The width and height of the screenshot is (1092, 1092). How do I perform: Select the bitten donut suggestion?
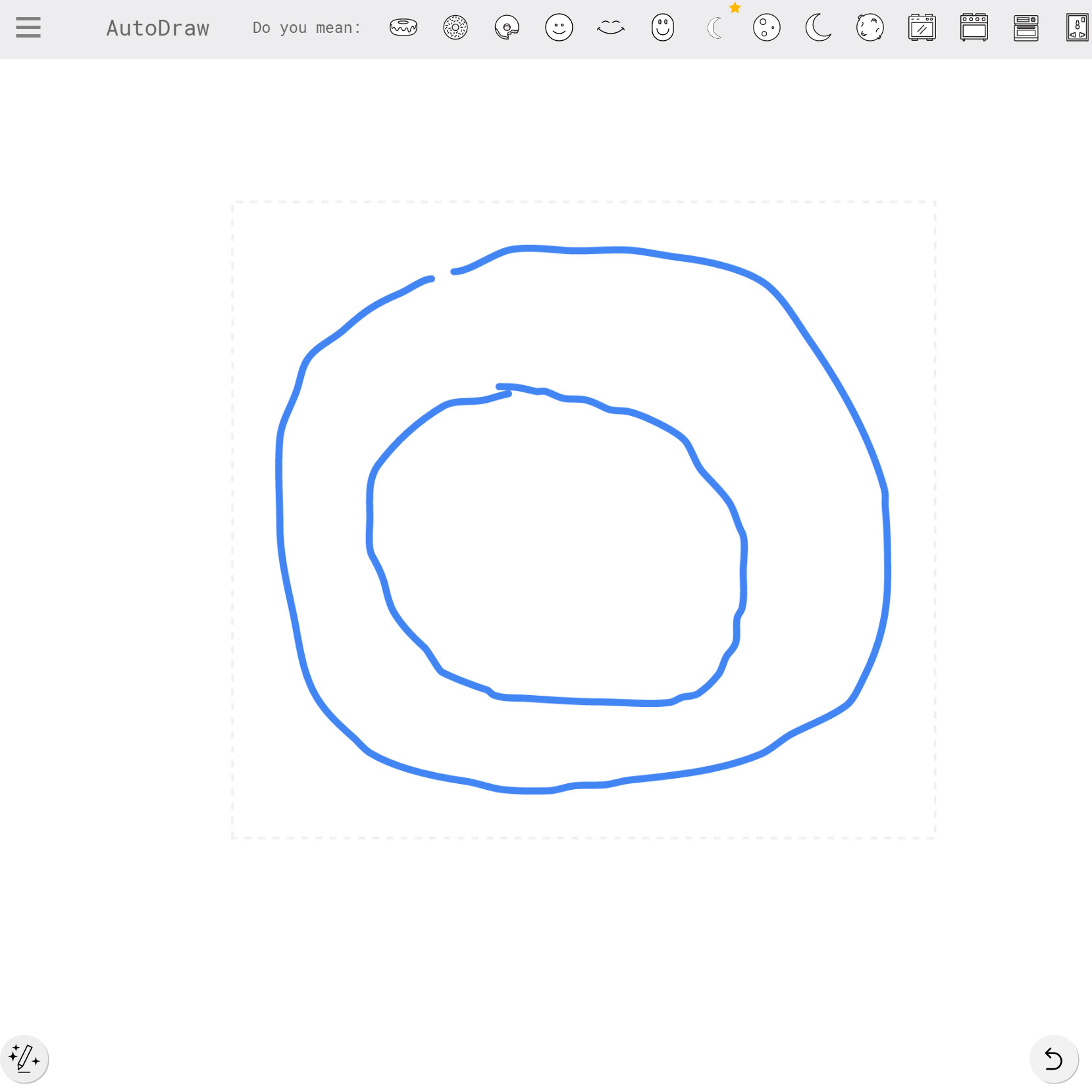[507, 28]
